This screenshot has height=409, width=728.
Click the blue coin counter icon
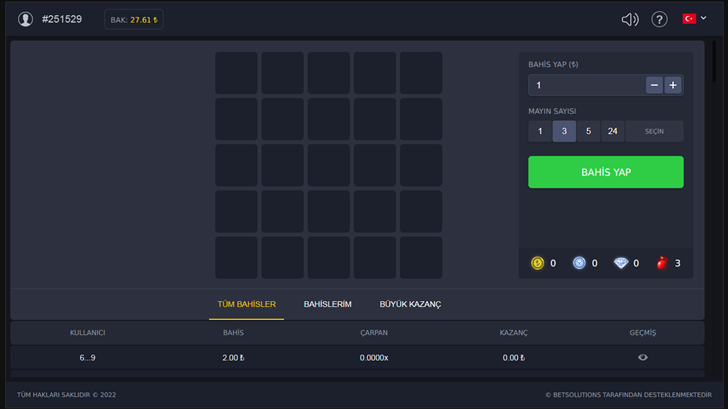point(579,263)
